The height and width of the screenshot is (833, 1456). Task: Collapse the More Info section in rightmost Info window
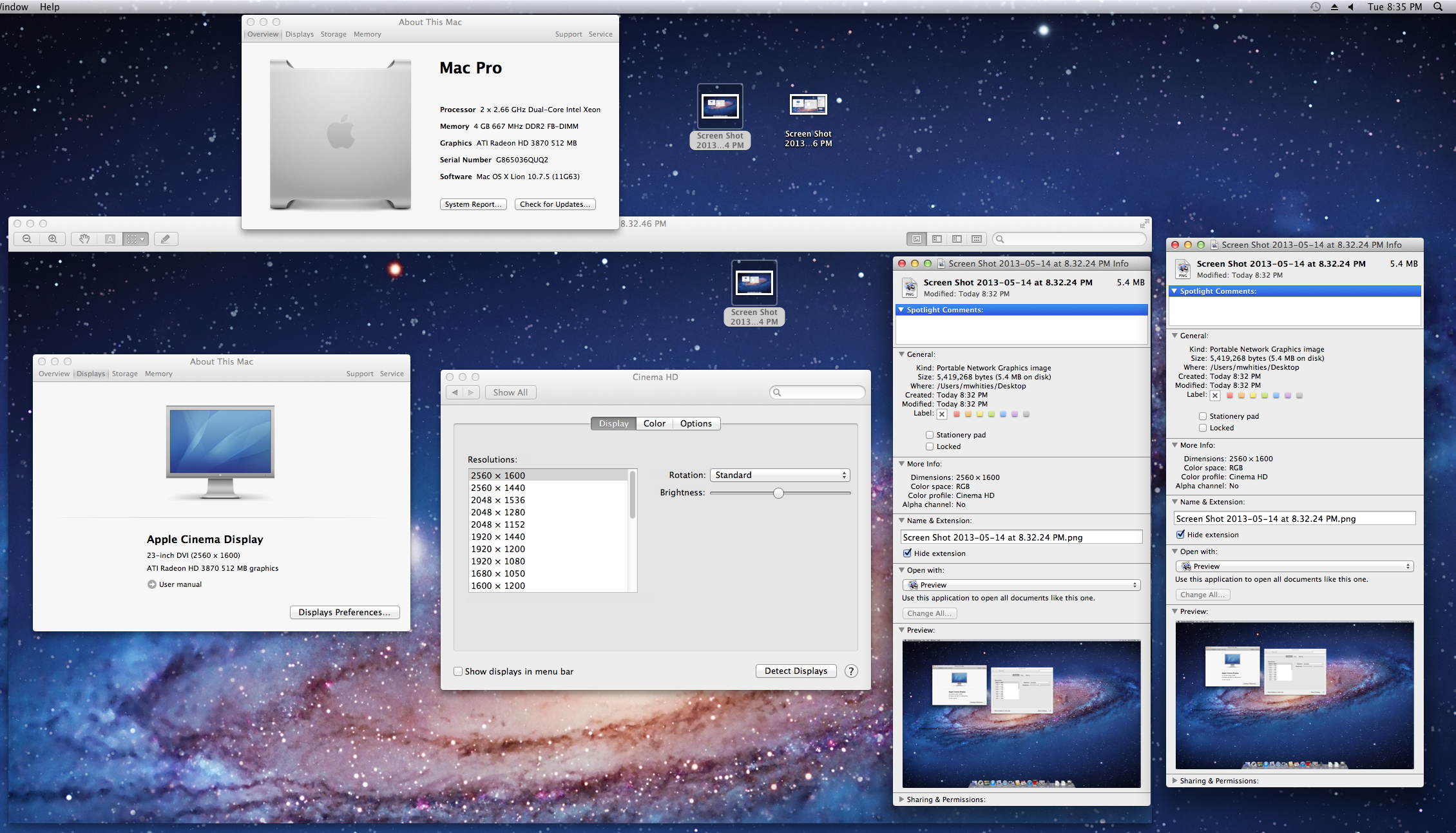1175,445
